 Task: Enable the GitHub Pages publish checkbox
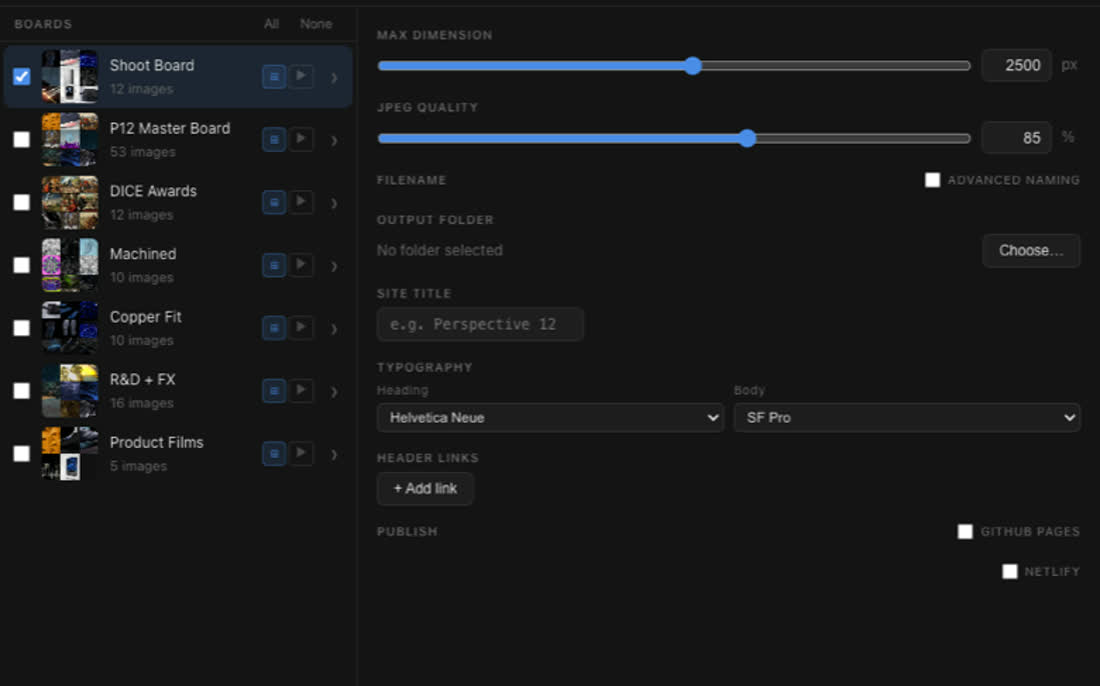(965, 532)
